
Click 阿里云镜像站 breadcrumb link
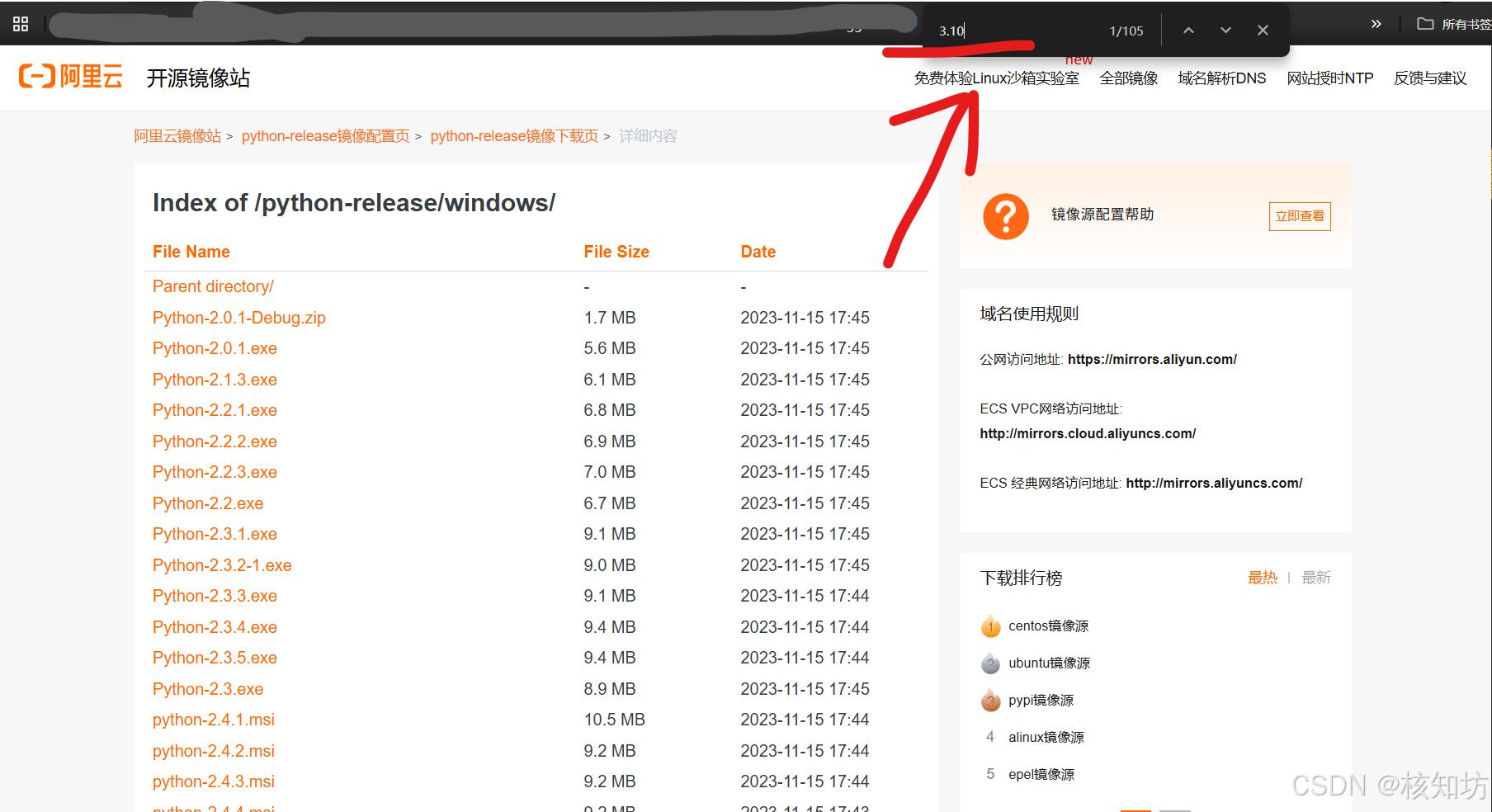[177, 136]
